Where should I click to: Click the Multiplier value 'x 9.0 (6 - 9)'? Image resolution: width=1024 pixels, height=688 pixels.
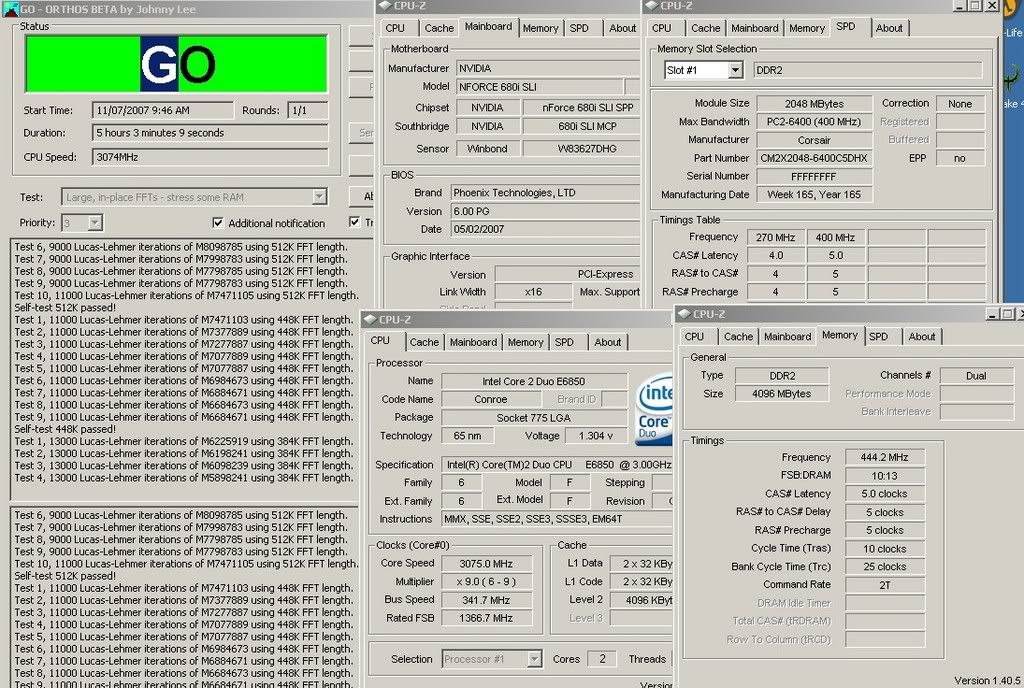[487, 582]
